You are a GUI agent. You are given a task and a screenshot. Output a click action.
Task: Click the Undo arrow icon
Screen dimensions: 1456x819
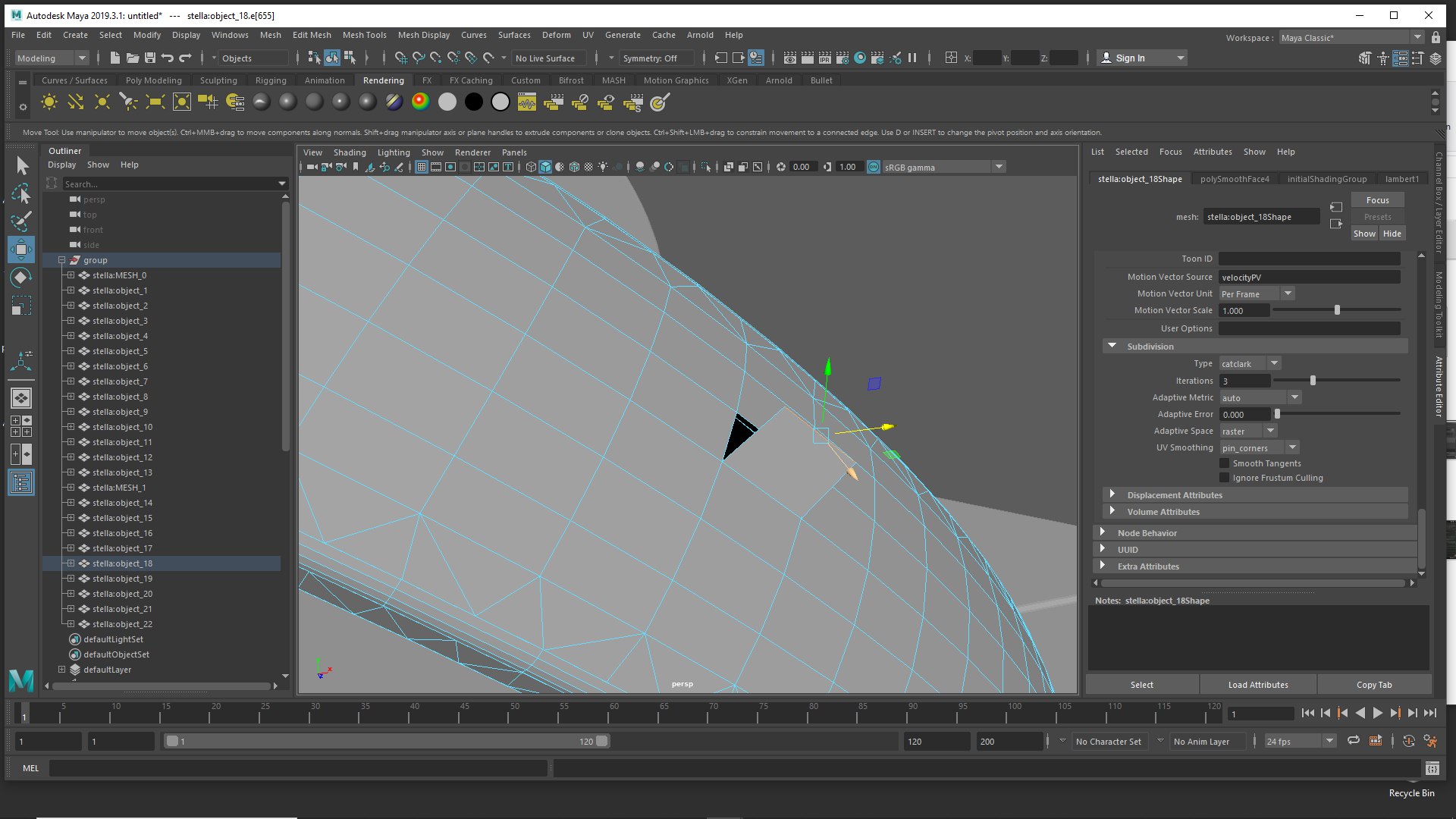coord(167,58)
